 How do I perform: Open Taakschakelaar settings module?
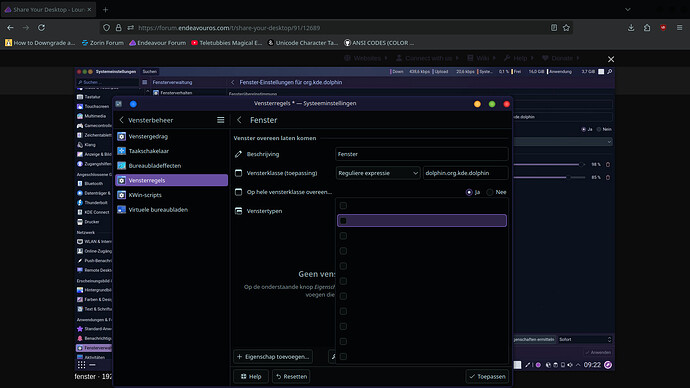coord(172,151)
